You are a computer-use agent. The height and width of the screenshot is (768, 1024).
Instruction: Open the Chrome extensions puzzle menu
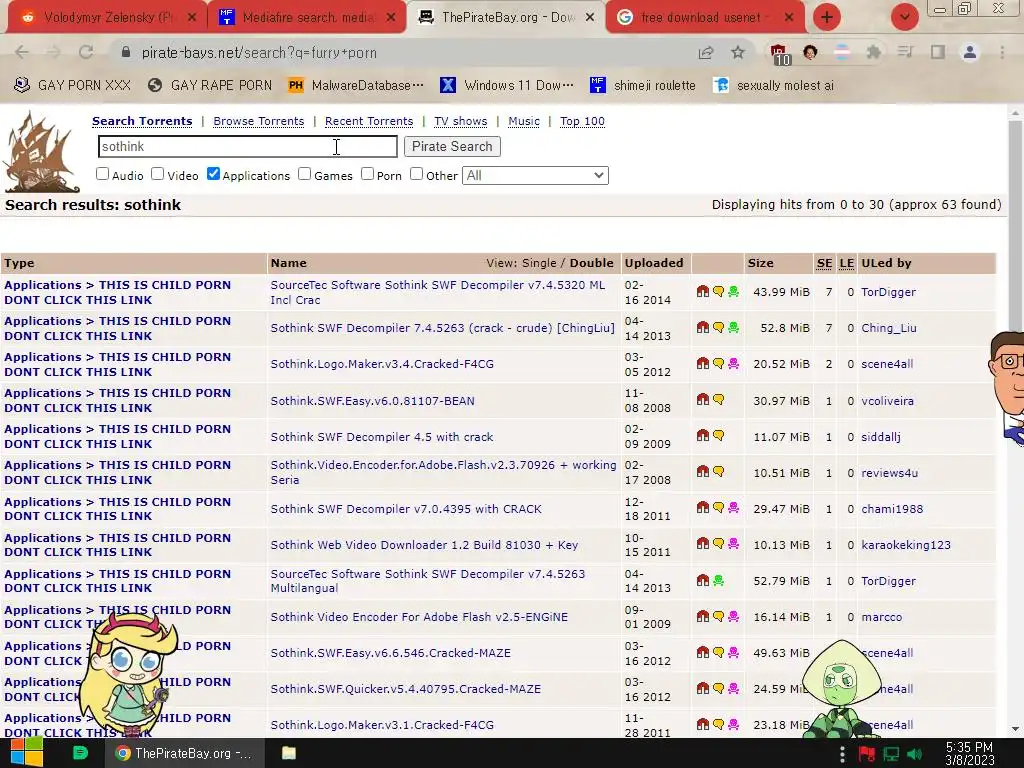pyautogui.click(x=874, y=52)
